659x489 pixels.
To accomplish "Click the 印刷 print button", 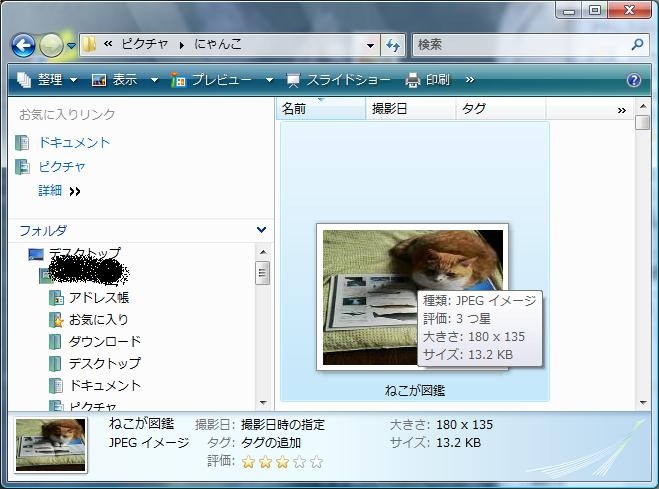I will point(427,79).
